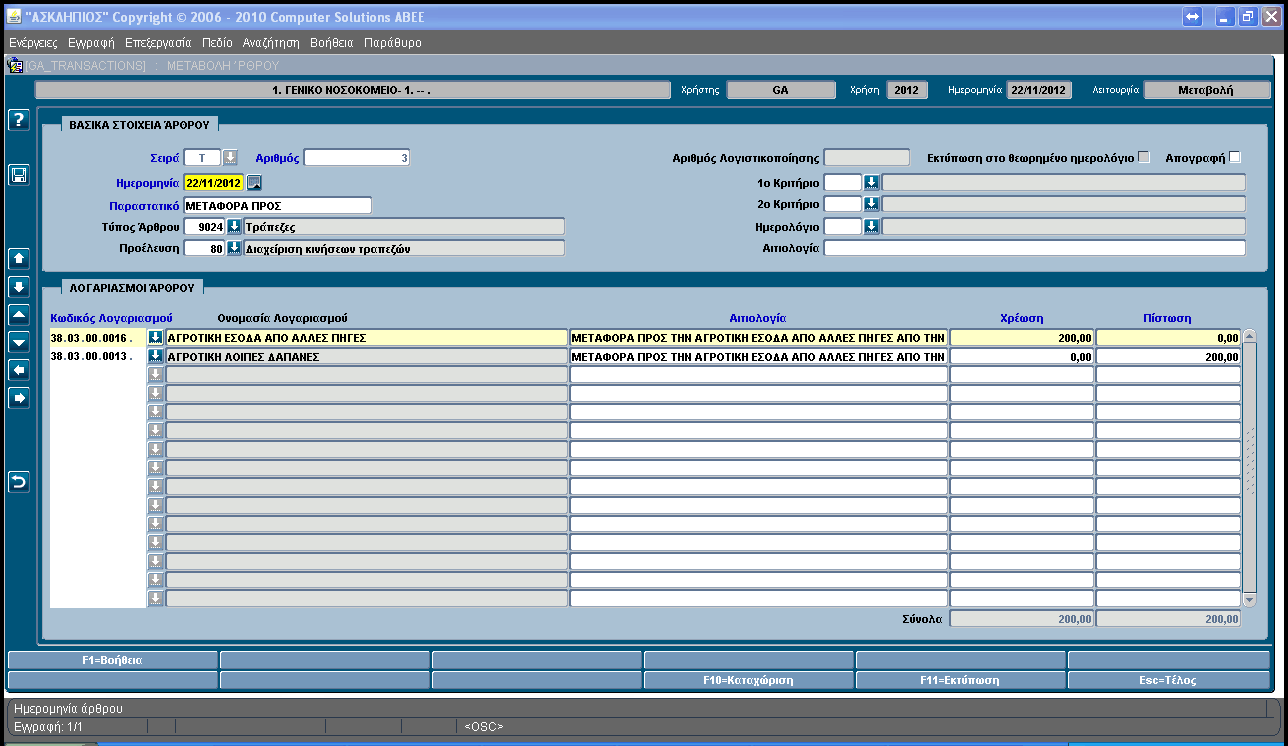Click ΑΓΡΟΤΙΚΗ ΛΟΙΠΕΣ ΔΑΠΑΝΕΣ account name

click(x=366, y=356)
